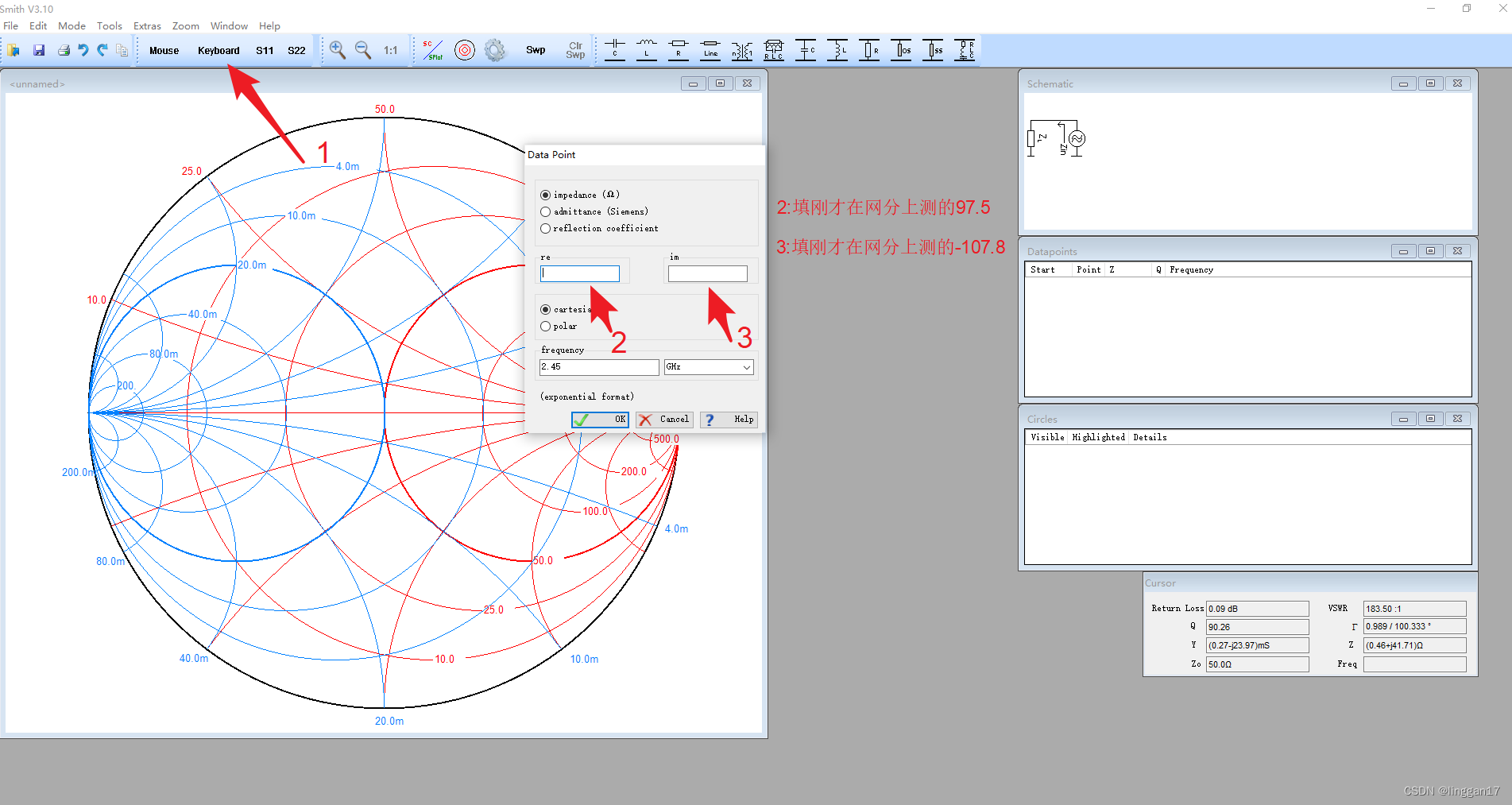Click the Open file icon in toolbar
The image size is (1512, 805).
[14, 50]
